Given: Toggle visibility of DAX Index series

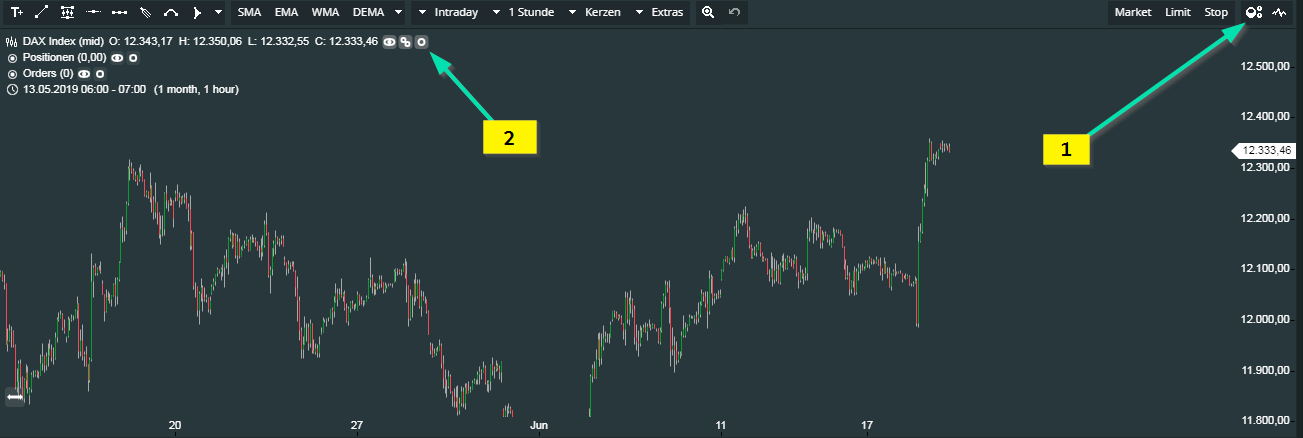Looking at the screenshot, I should click(389, 42).
